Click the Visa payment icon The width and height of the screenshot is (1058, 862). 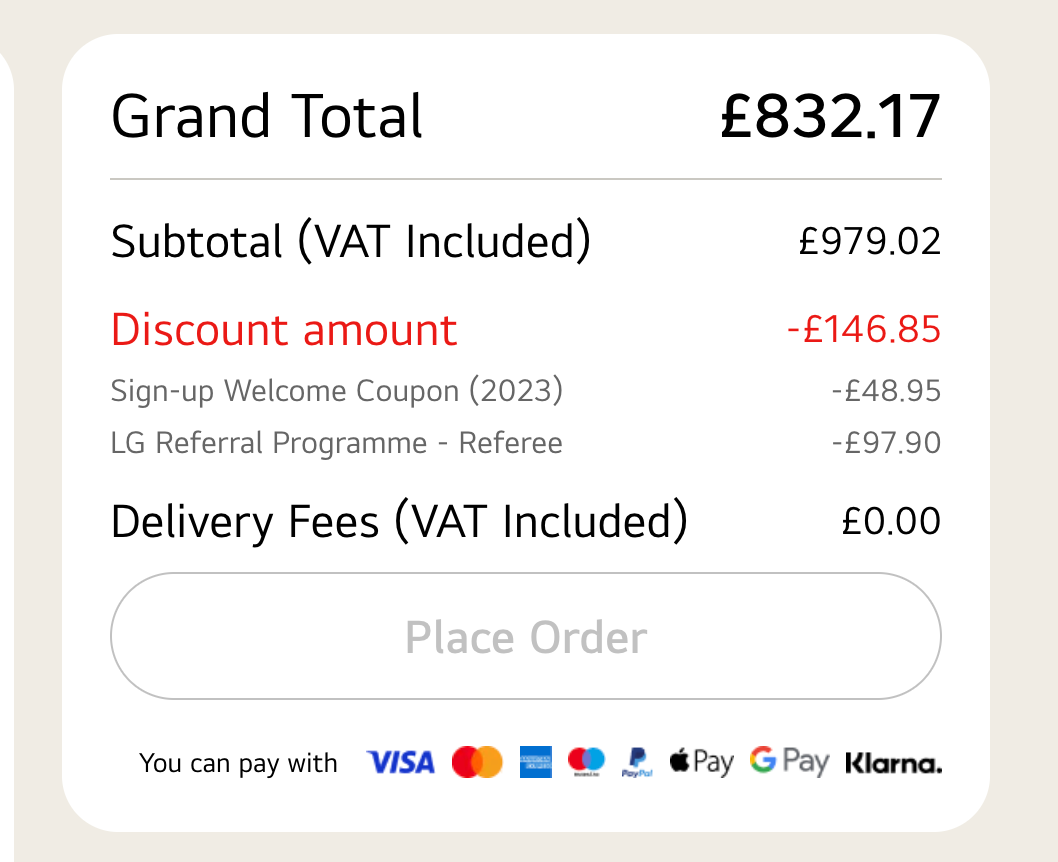pos(401,763)
